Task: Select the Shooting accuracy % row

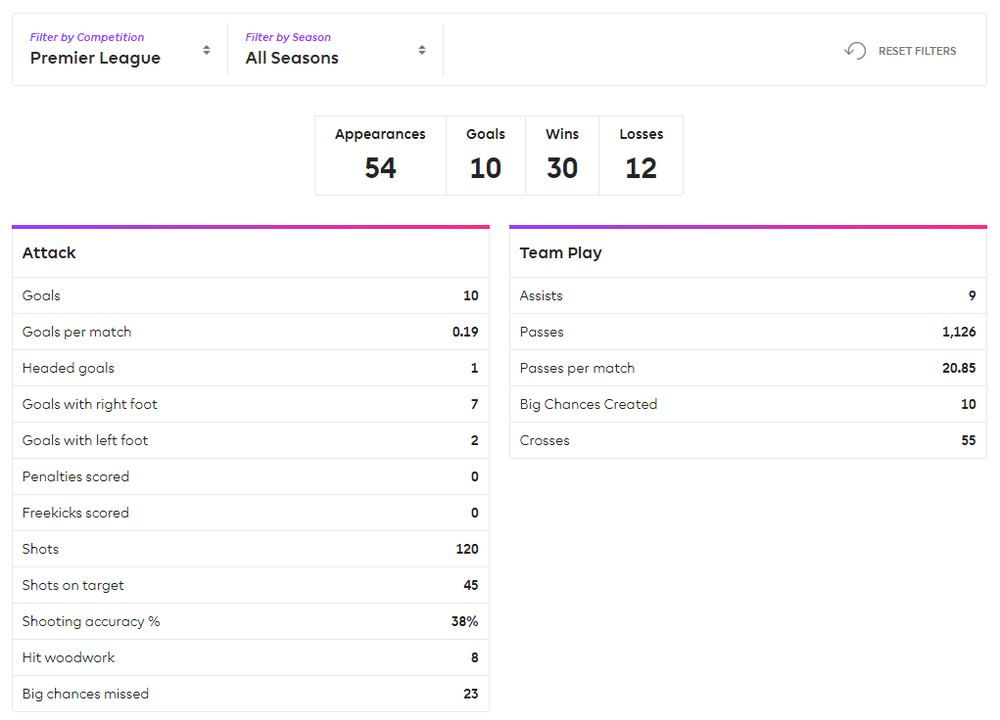Action: click(251, 621)
